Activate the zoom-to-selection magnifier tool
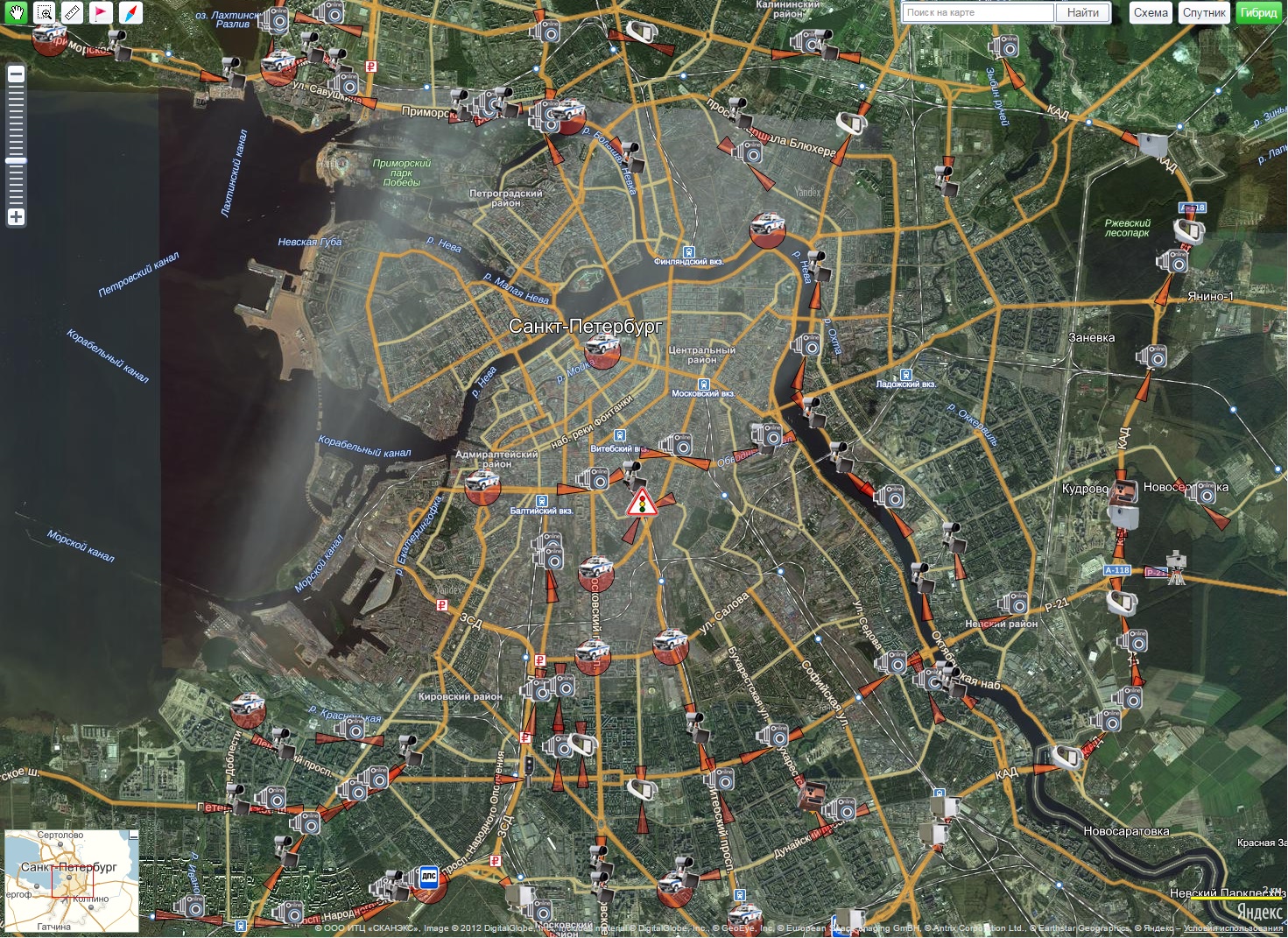 (x=45, y=12)
